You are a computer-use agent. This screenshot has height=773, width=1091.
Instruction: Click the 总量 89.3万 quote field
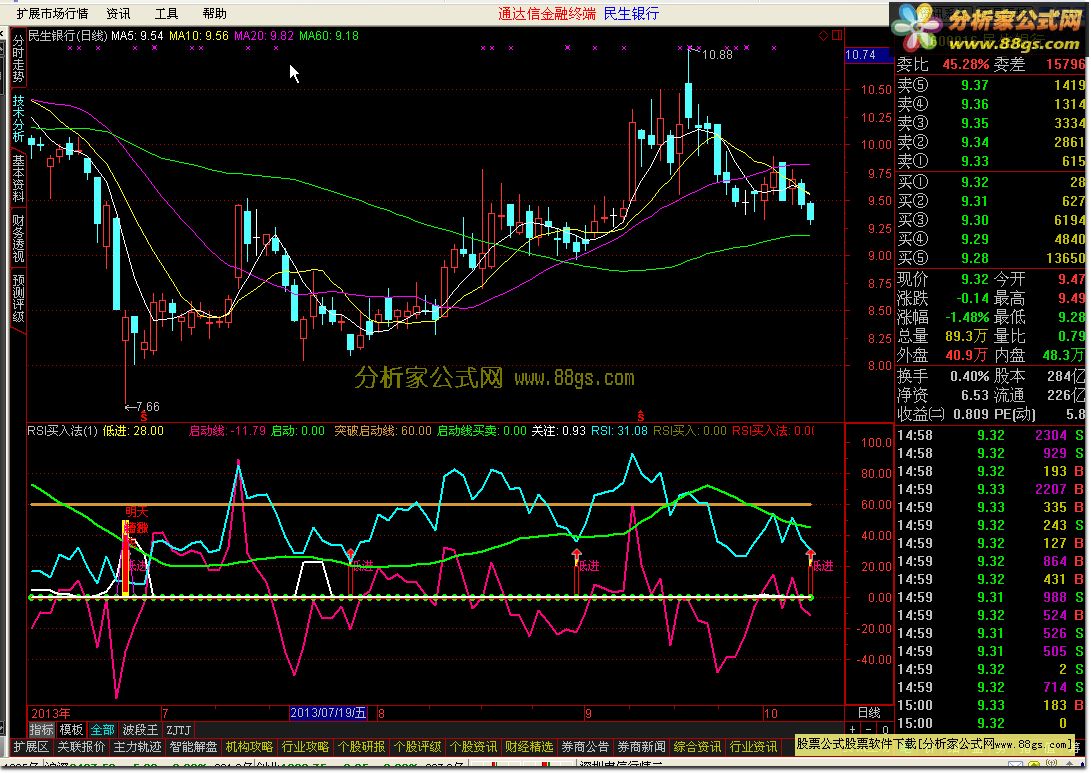[x=943, y=336]
